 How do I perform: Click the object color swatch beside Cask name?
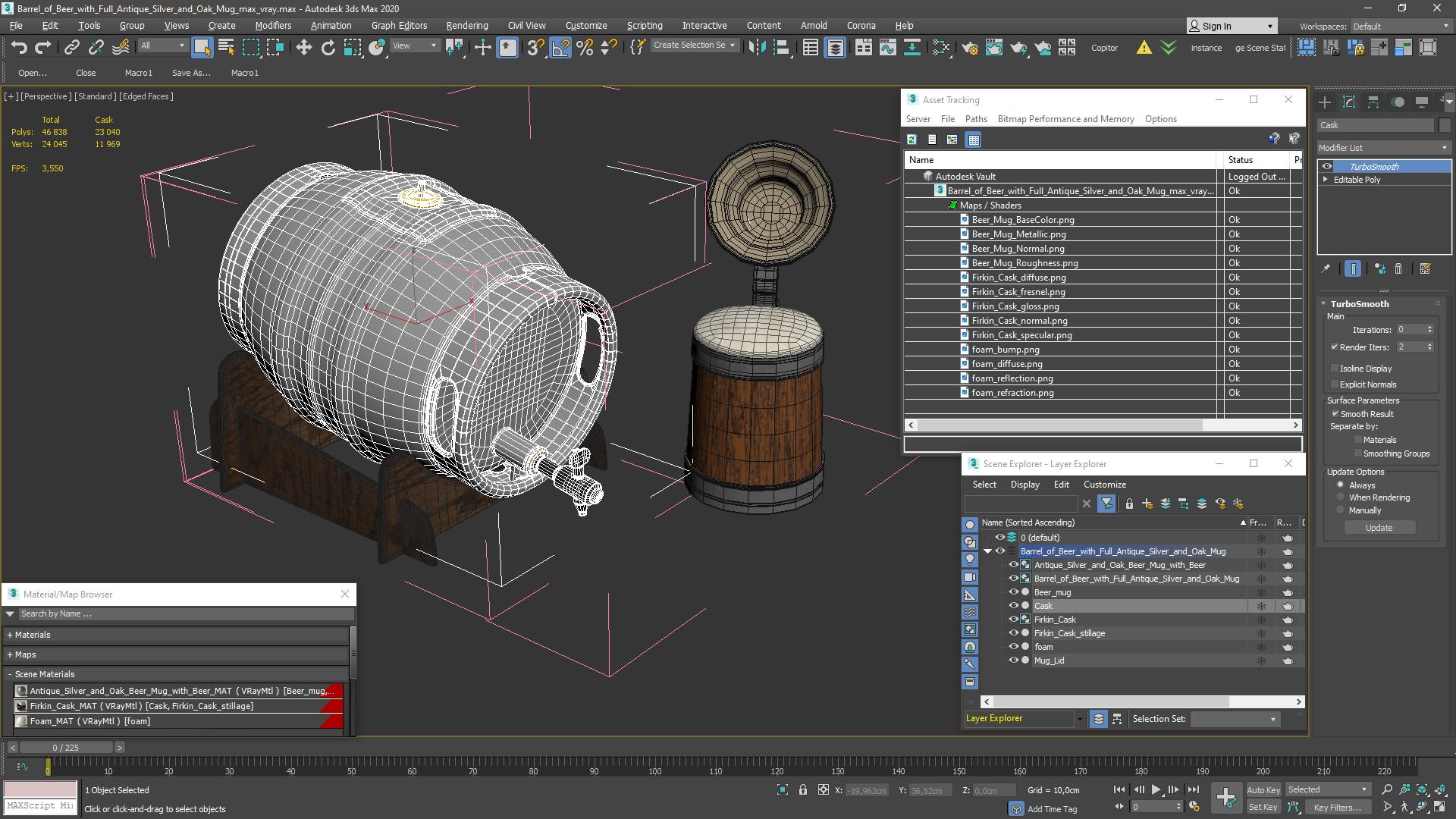[x=1444, y=125]
